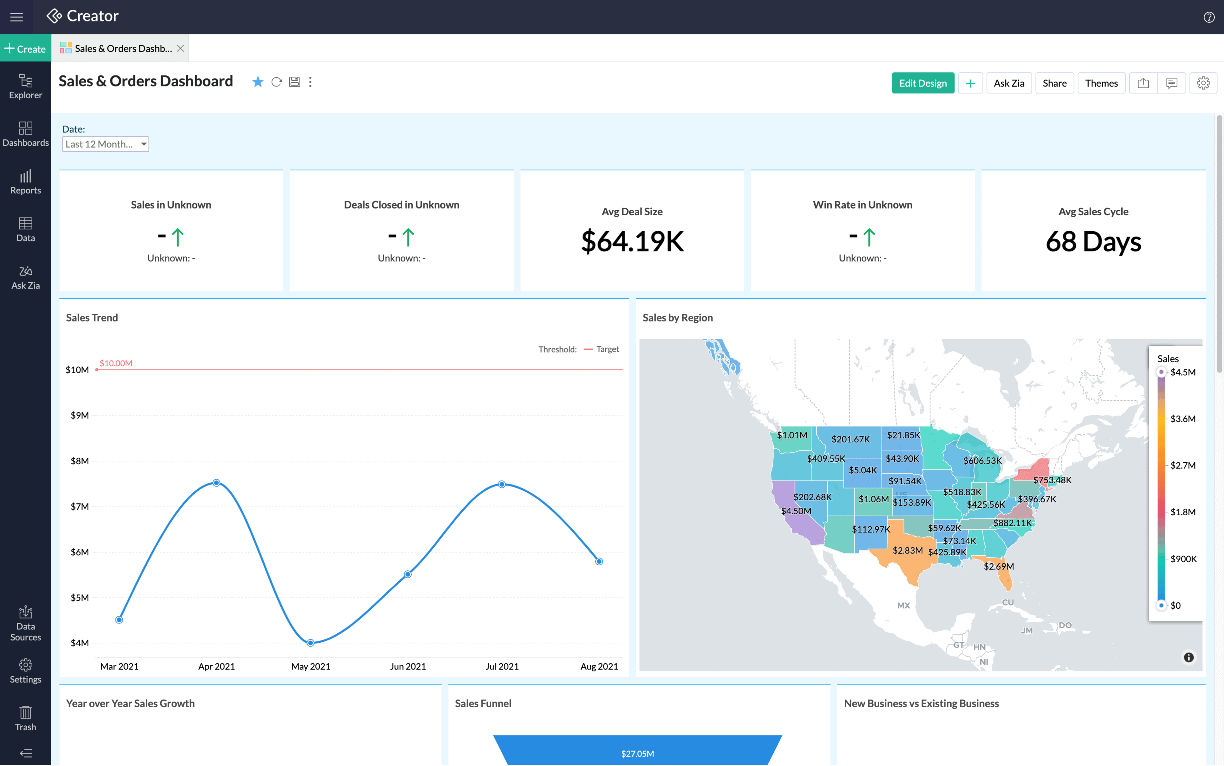
Task: Save a snapshot of the dashboard
Action: pos(294,82)
